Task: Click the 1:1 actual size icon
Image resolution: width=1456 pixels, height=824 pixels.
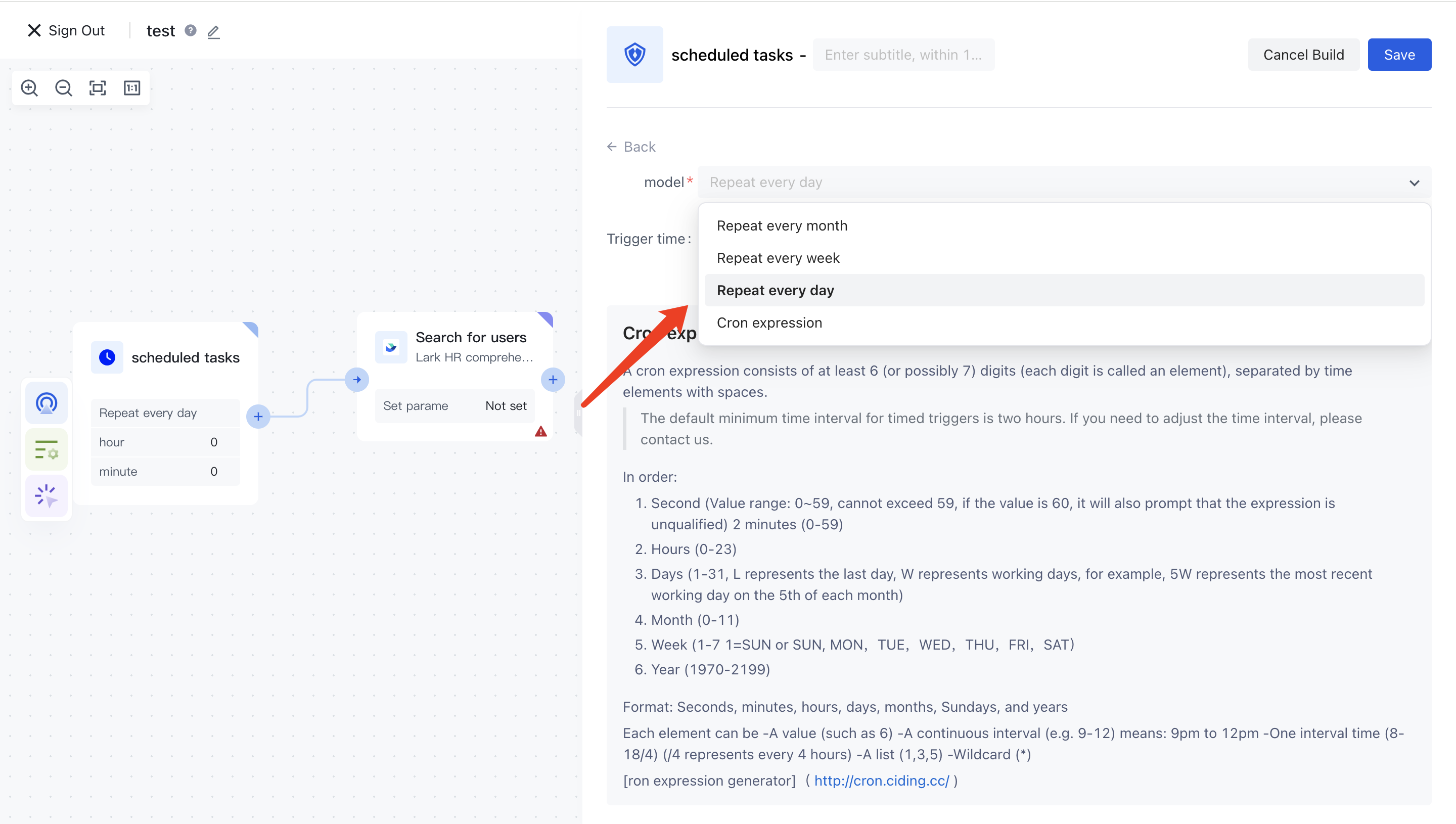Action: [132, 88]
